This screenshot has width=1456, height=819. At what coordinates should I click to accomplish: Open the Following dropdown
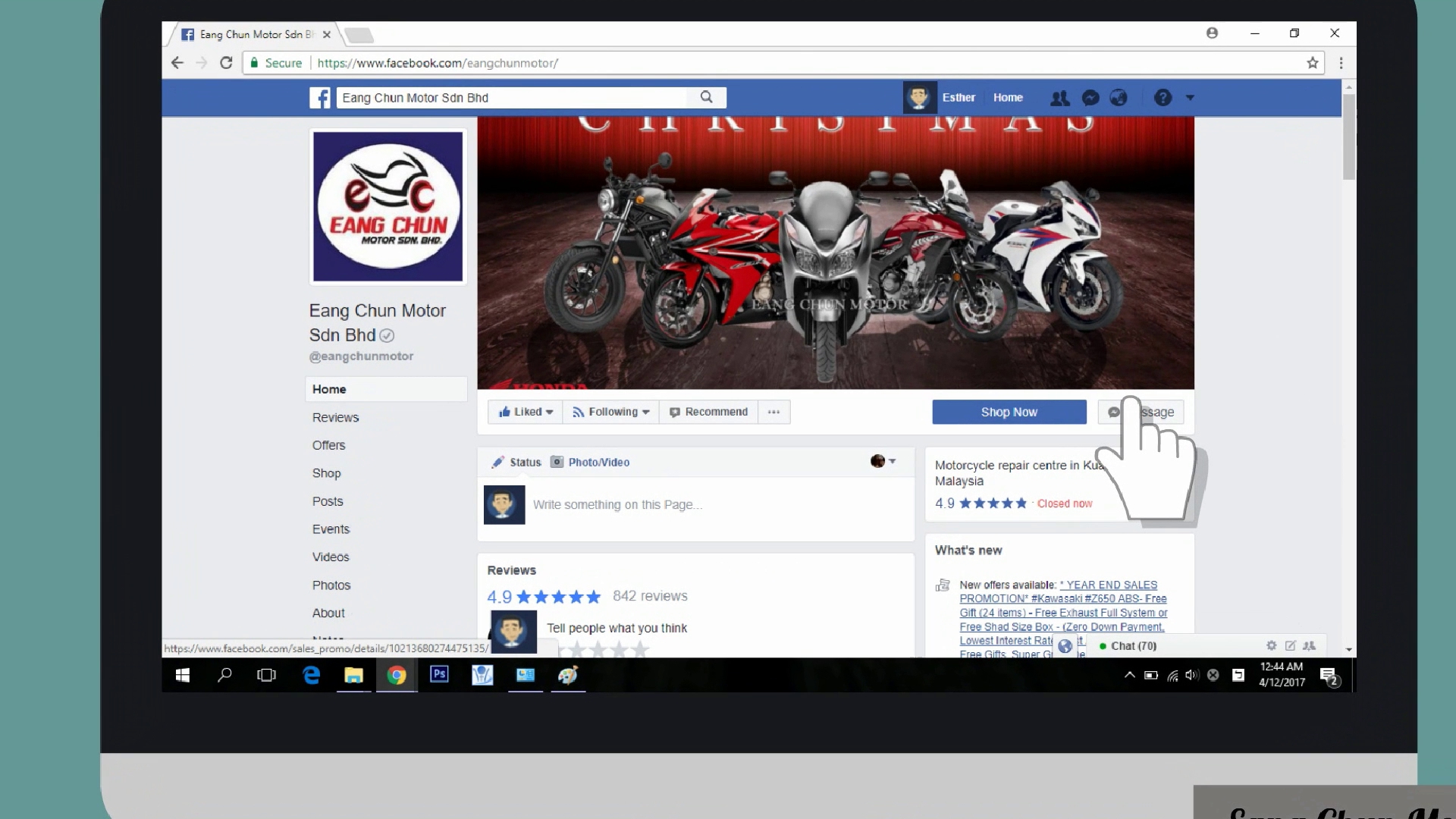click(610, 412)
